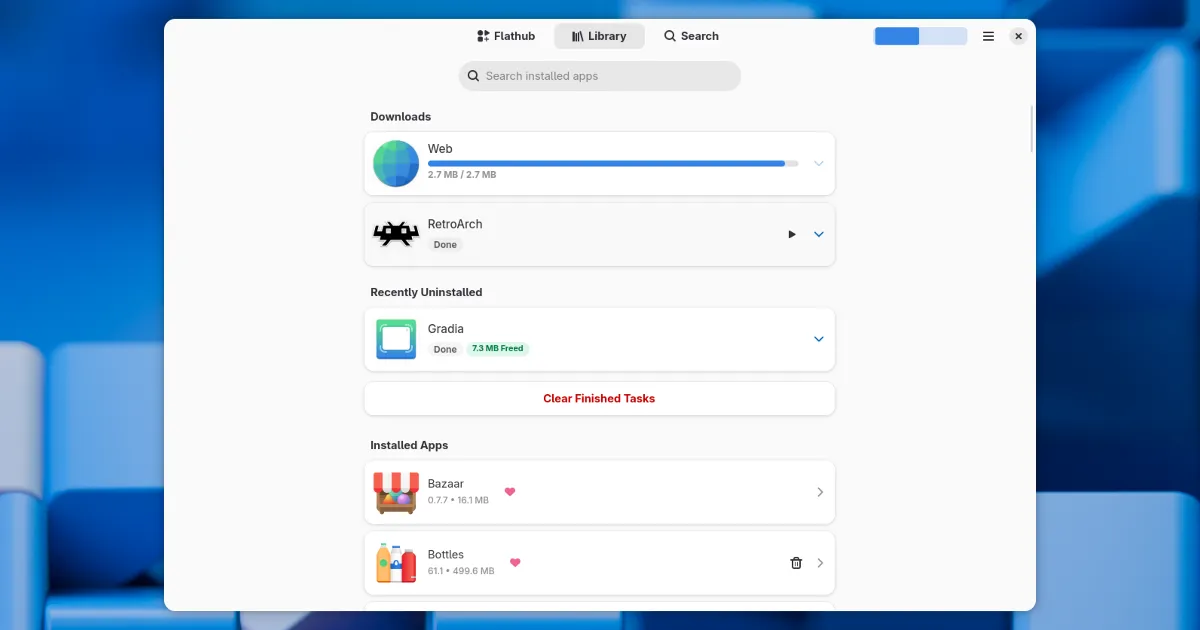The width and height of the screenshot is (1200, 630).
Task: Click the heart icon beside Bottles
Action: point(515,563)
